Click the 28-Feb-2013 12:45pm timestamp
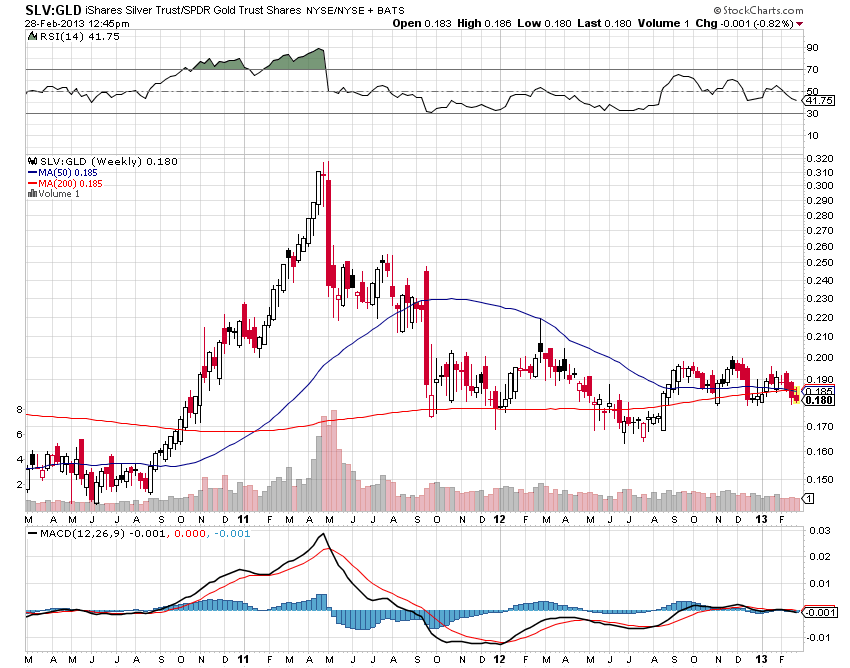The image size is (850, 668). (77, 23)
